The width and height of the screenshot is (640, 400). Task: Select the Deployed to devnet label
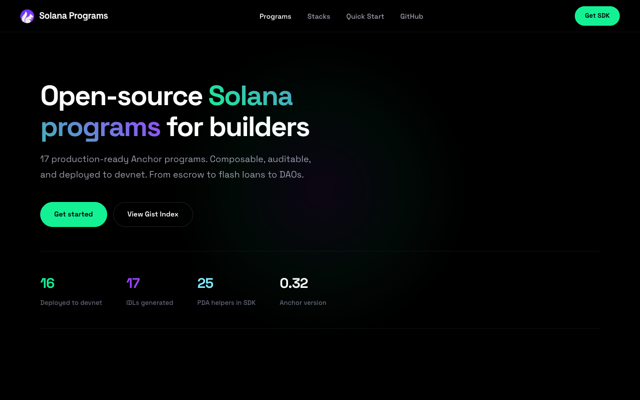(x=71, y=303)
